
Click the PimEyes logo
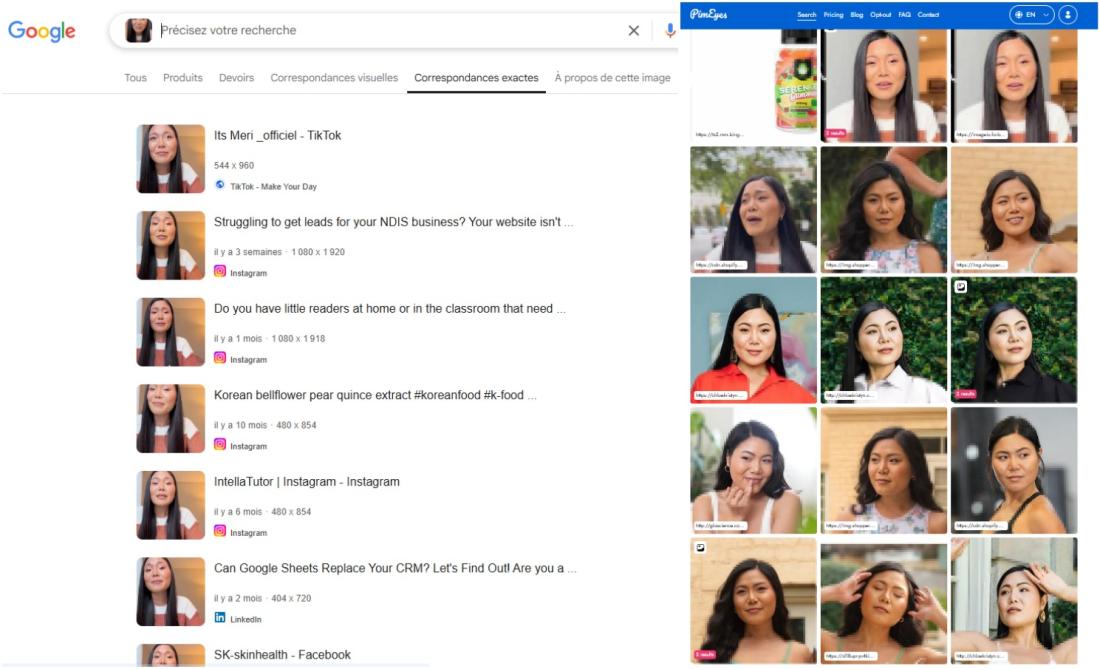(x=709, y=14)
